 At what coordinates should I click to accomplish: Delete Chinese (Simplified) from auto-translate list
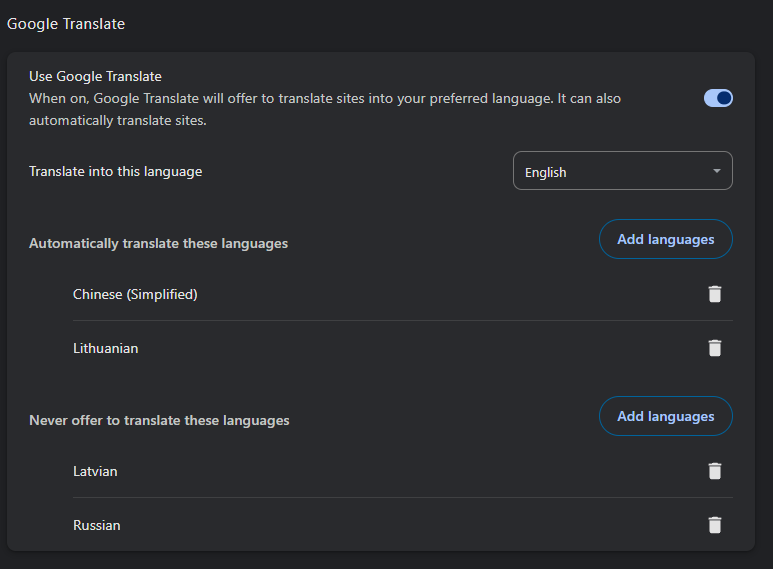[714, 294]
